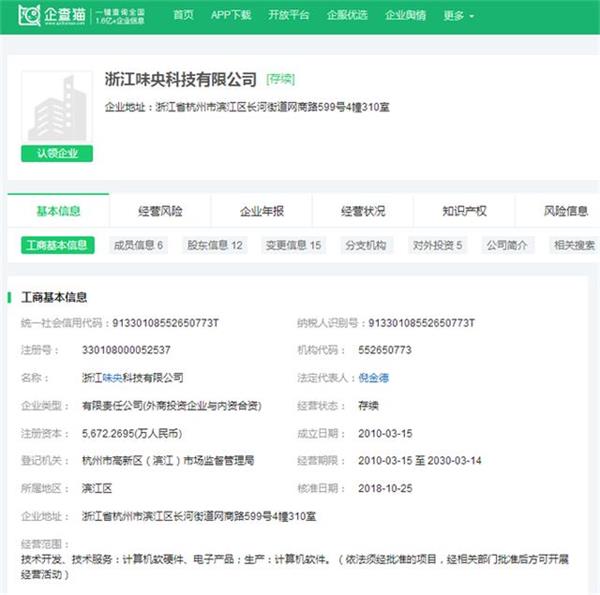Switch to the 基本信息 tab

[x=58, y=211]
